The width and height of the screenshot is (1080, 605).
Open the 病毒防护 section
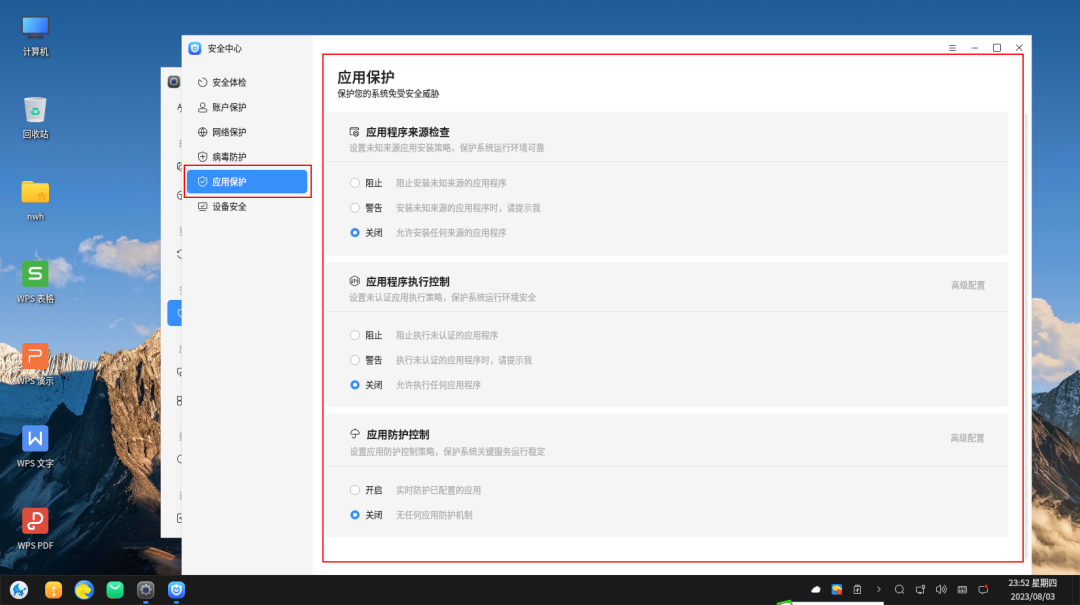[228, 156]
